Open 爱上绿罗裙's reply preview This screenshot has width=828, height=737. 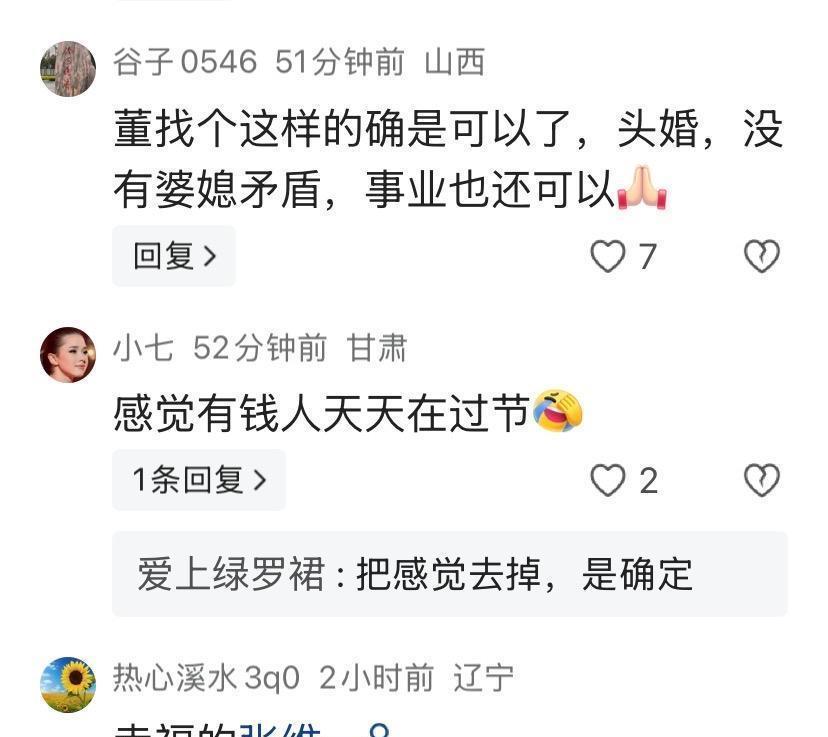449,574
